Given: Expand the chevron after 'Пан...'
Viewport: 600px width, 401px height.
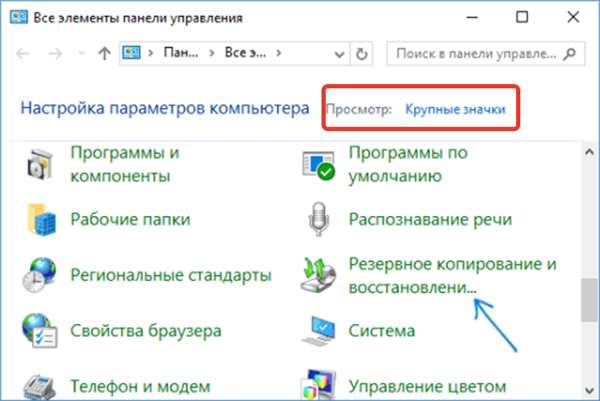Looking at the screenshot, I should pos(212,53).
